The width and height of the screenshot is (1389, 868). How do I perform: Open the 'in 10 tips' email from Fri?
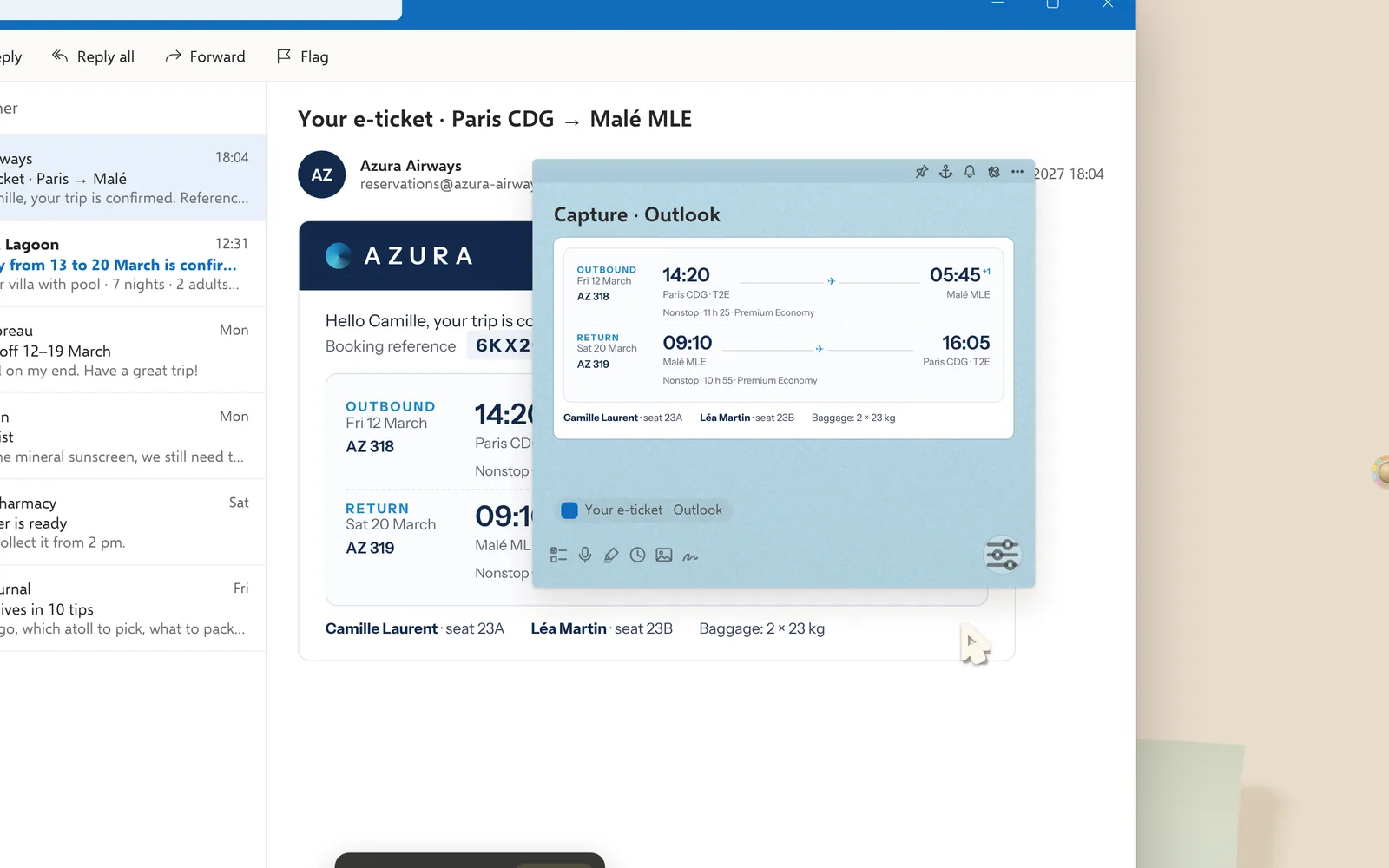[x=133, y=608]
